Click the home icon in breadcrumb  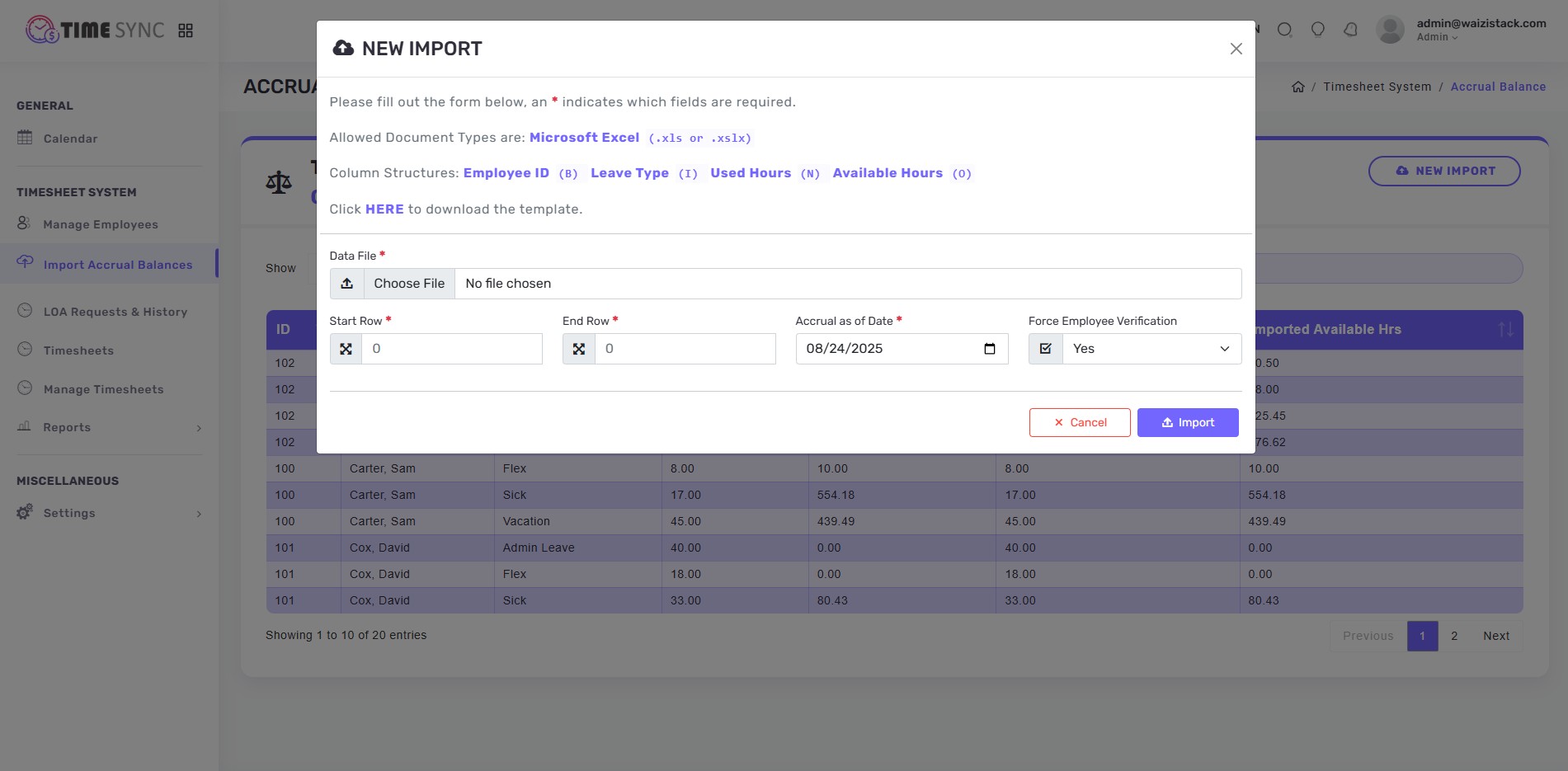1298,87
